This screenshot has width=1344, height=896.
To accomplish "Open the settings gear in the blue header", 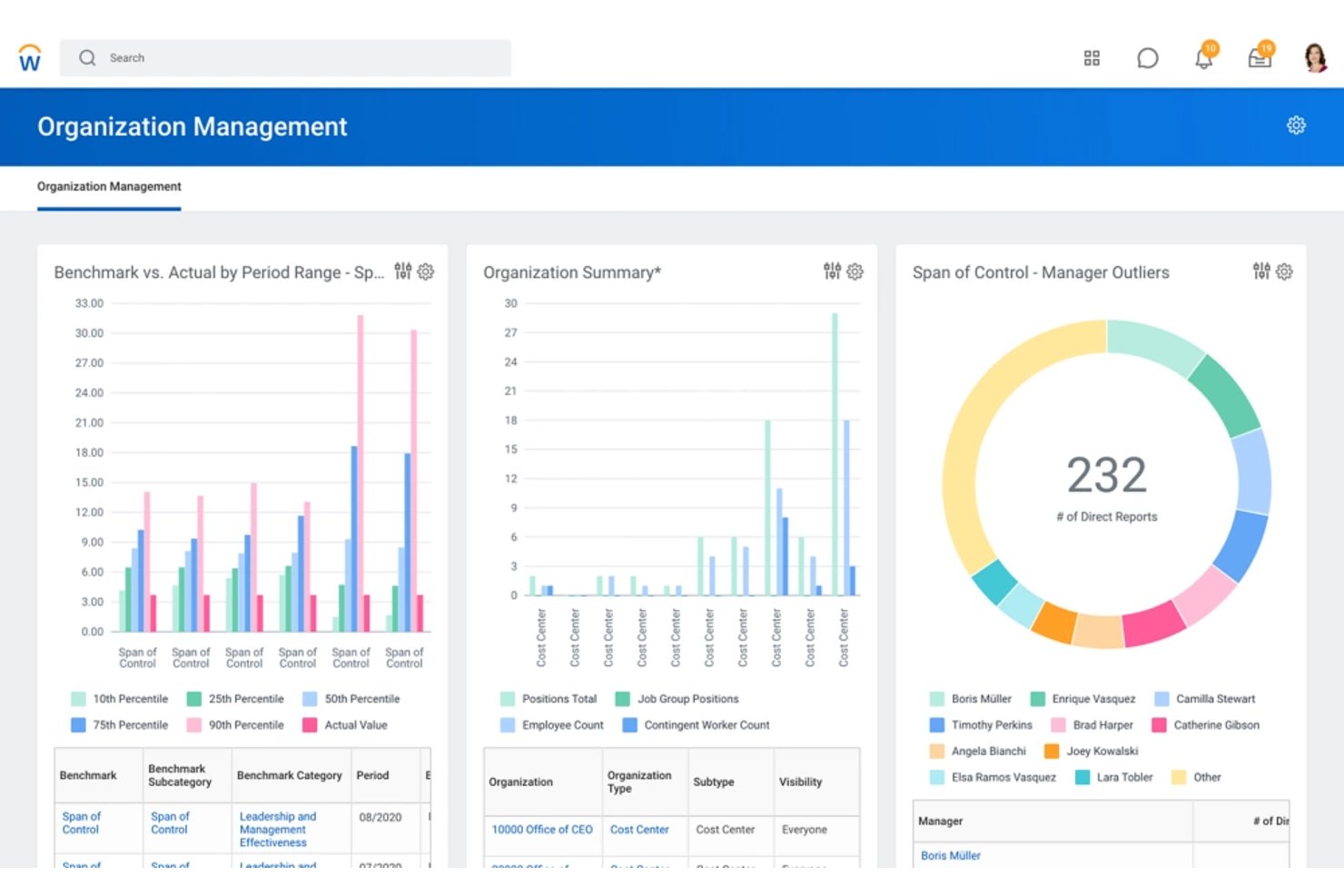I will click(1296, 125).
